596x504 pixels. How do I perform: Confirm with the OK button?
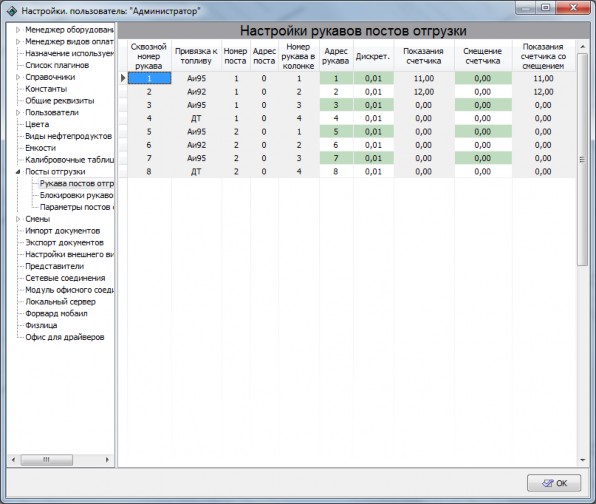(554, 483)
